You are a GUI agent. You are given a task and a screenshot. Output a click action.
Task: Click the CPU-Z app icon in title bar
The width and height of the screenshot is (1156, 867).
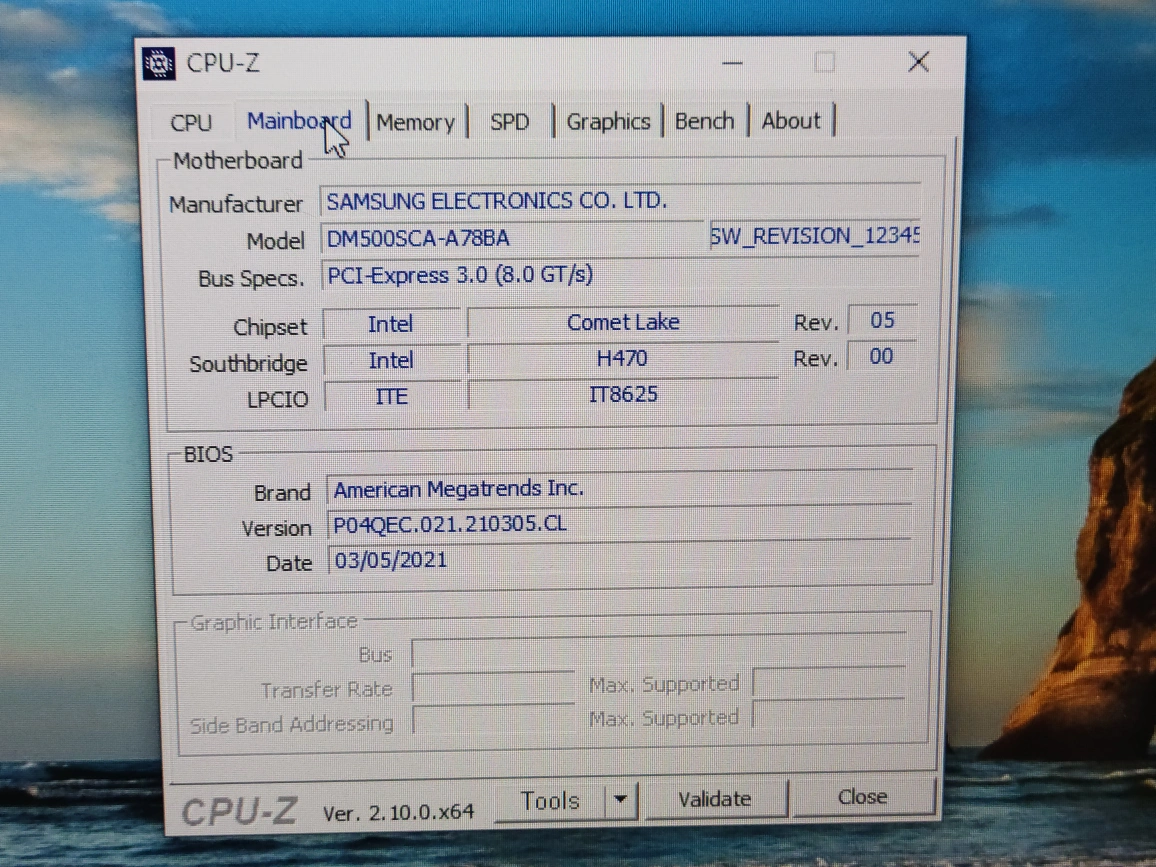[x=159, y=62]
